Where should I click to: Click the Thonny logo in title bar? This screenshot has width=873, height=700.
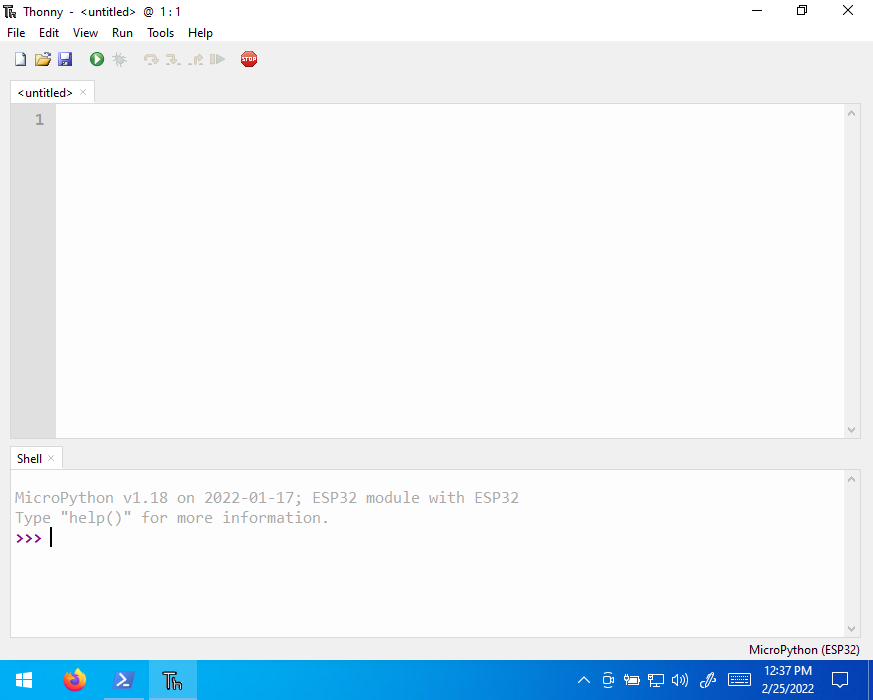click(x=10, y=11)
